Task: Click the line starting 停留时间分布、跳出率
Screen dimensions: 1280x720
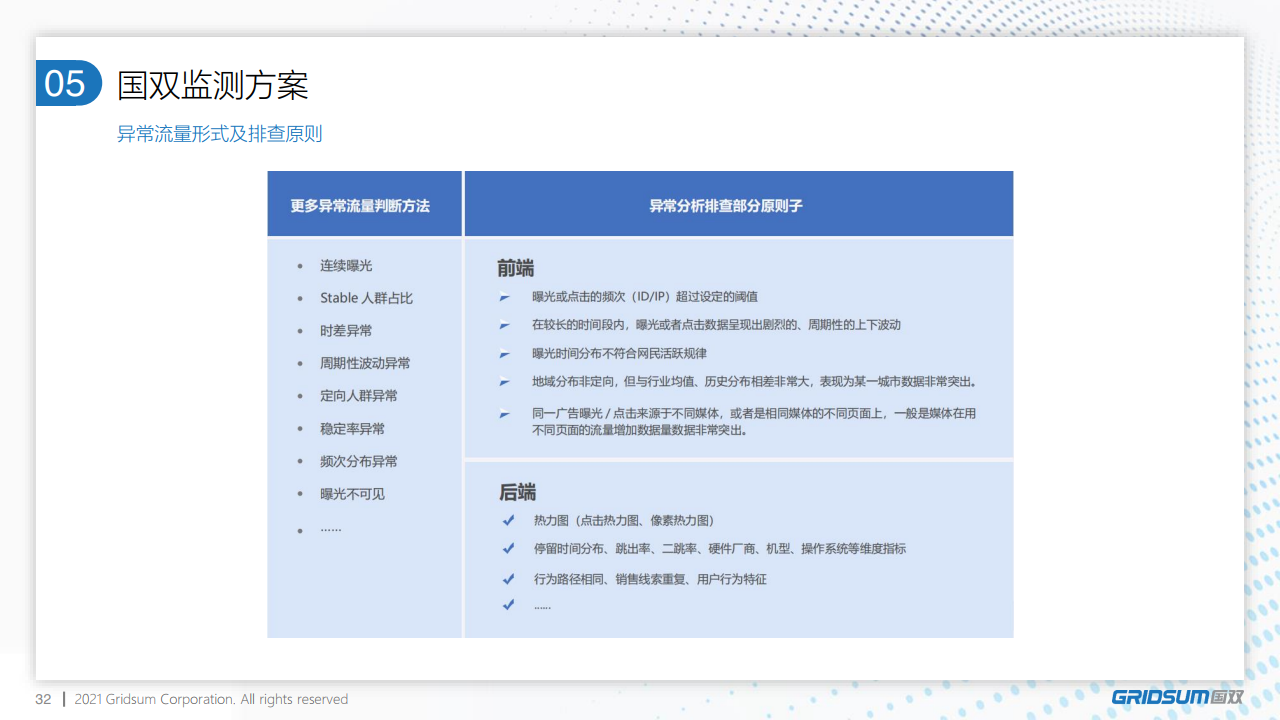Action: click(720, 548)
